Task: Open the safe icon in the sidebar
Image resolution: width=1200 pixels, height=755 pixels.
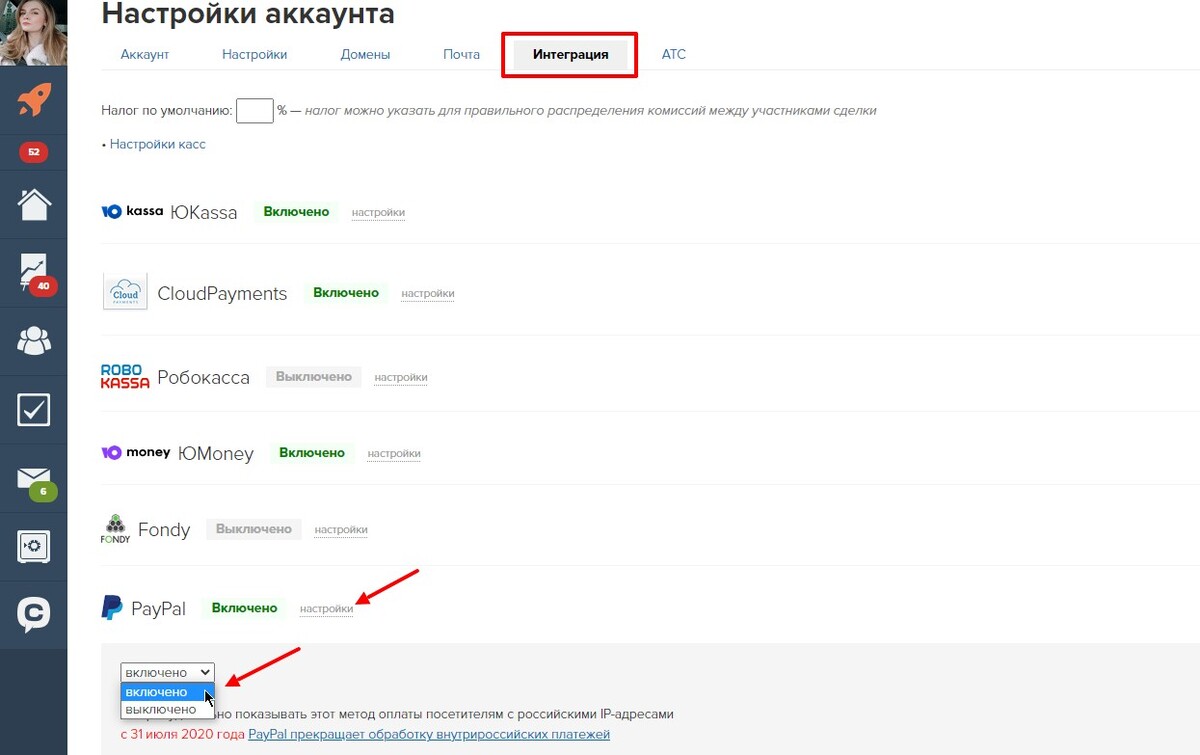Action: point(34,546)
